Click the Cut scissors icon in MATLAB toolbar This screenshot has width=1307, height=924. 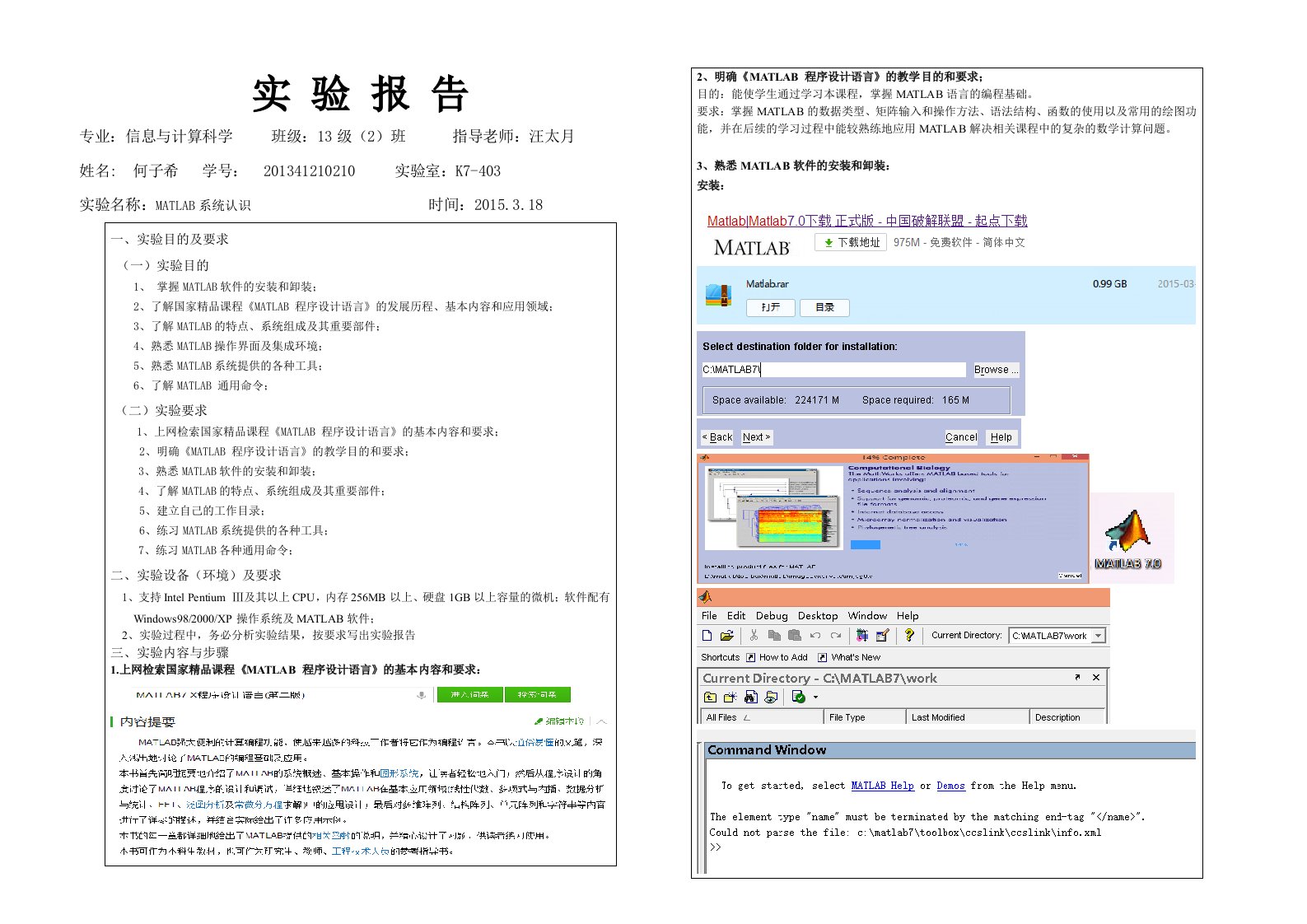click(x=753, y=635)
